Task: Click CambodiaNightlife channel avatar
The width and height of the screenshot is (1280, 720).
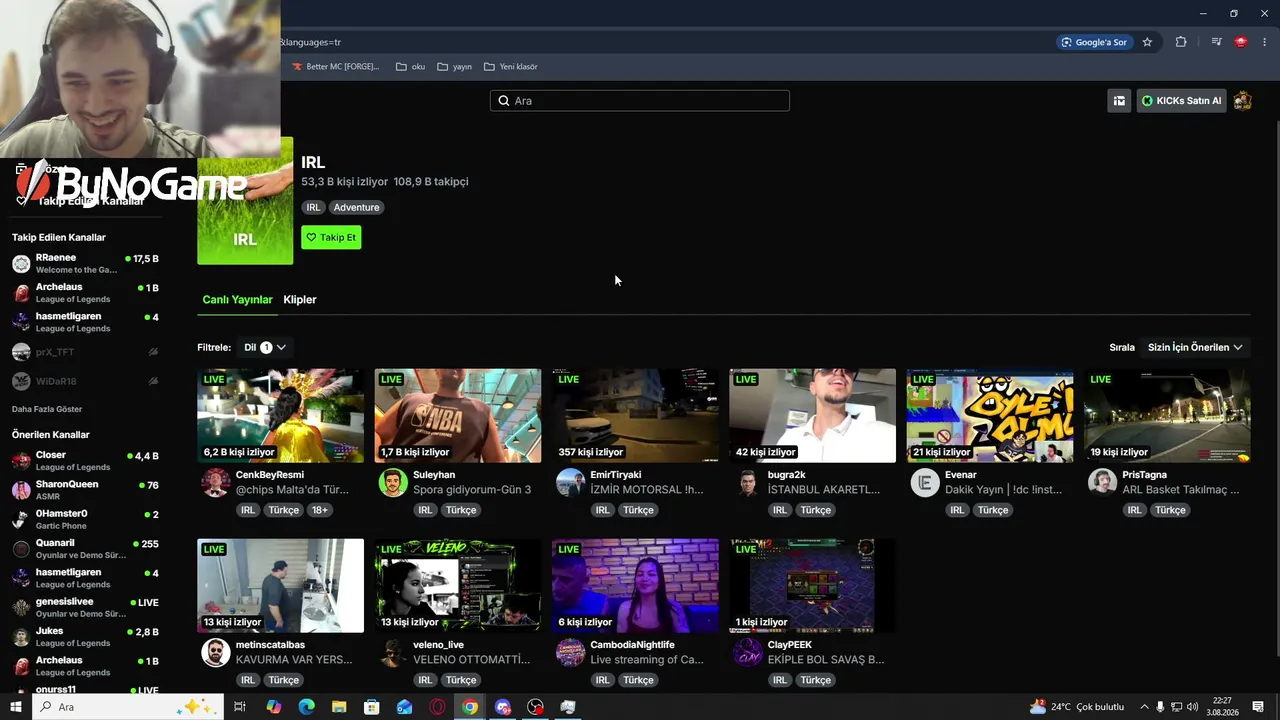Action: pos(570,652)
